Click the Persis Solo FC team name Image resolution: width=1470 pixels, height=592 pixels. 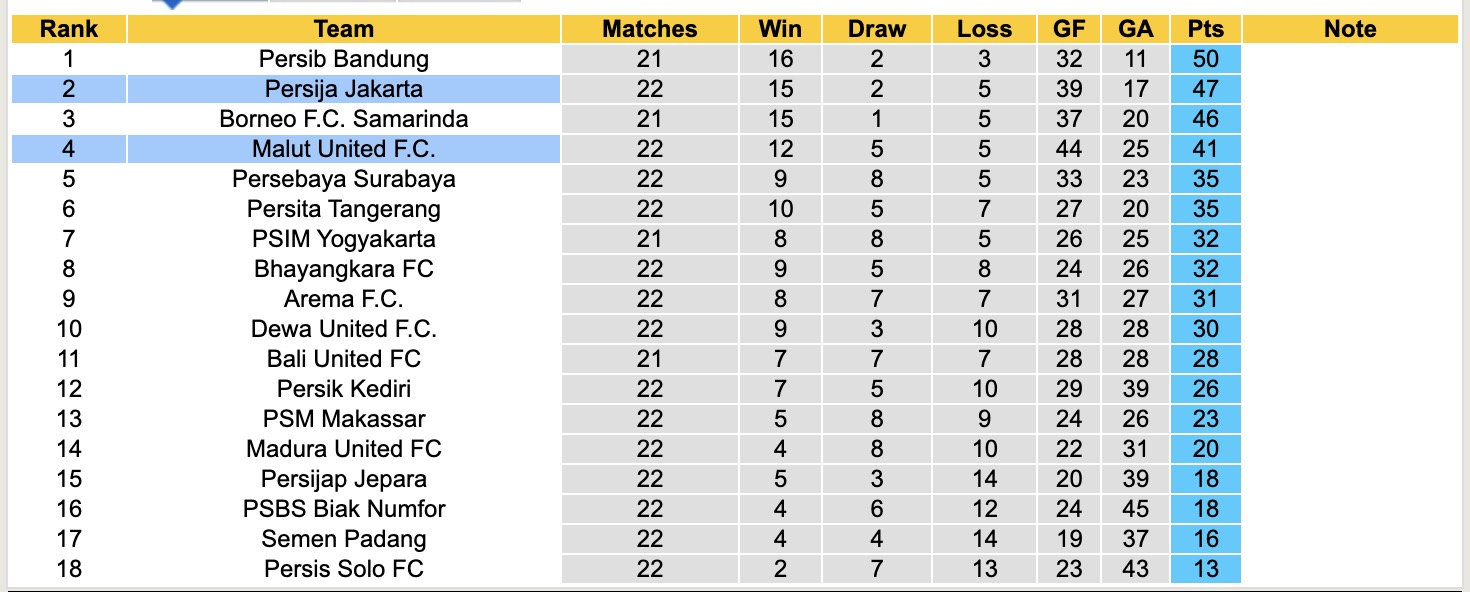(x=343, y=569)
